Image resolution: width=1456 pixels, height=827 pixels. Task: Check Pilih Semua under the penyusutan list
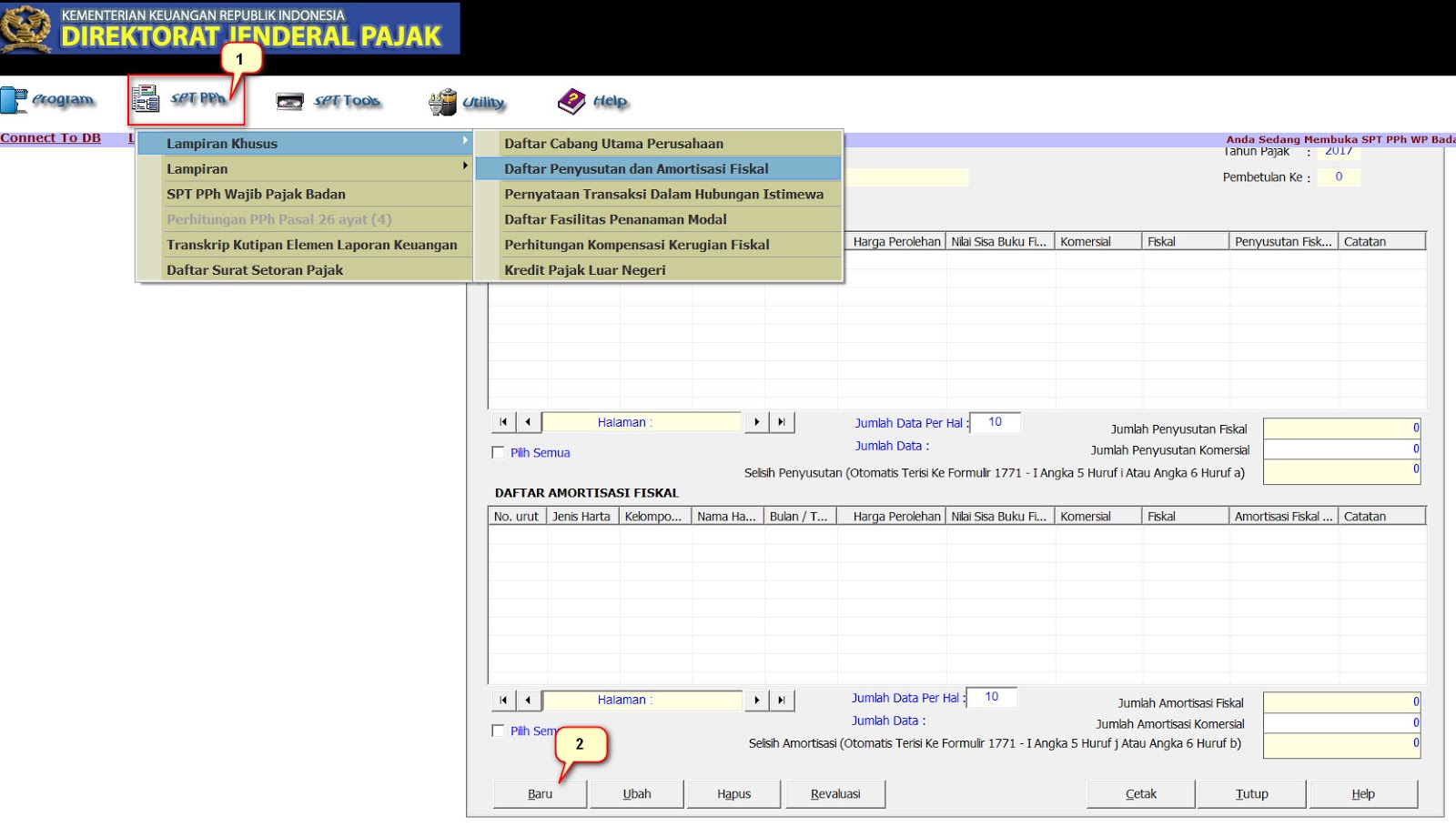498,452
